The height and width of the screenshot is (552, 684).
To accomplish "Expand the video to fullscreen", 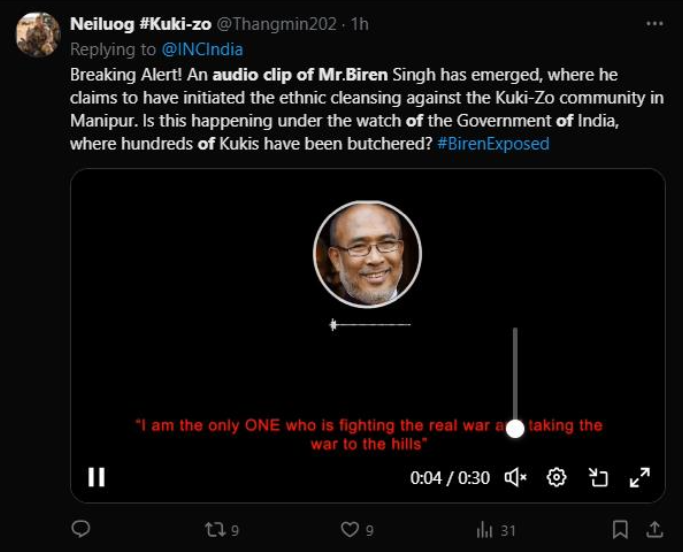I will 640,478.
